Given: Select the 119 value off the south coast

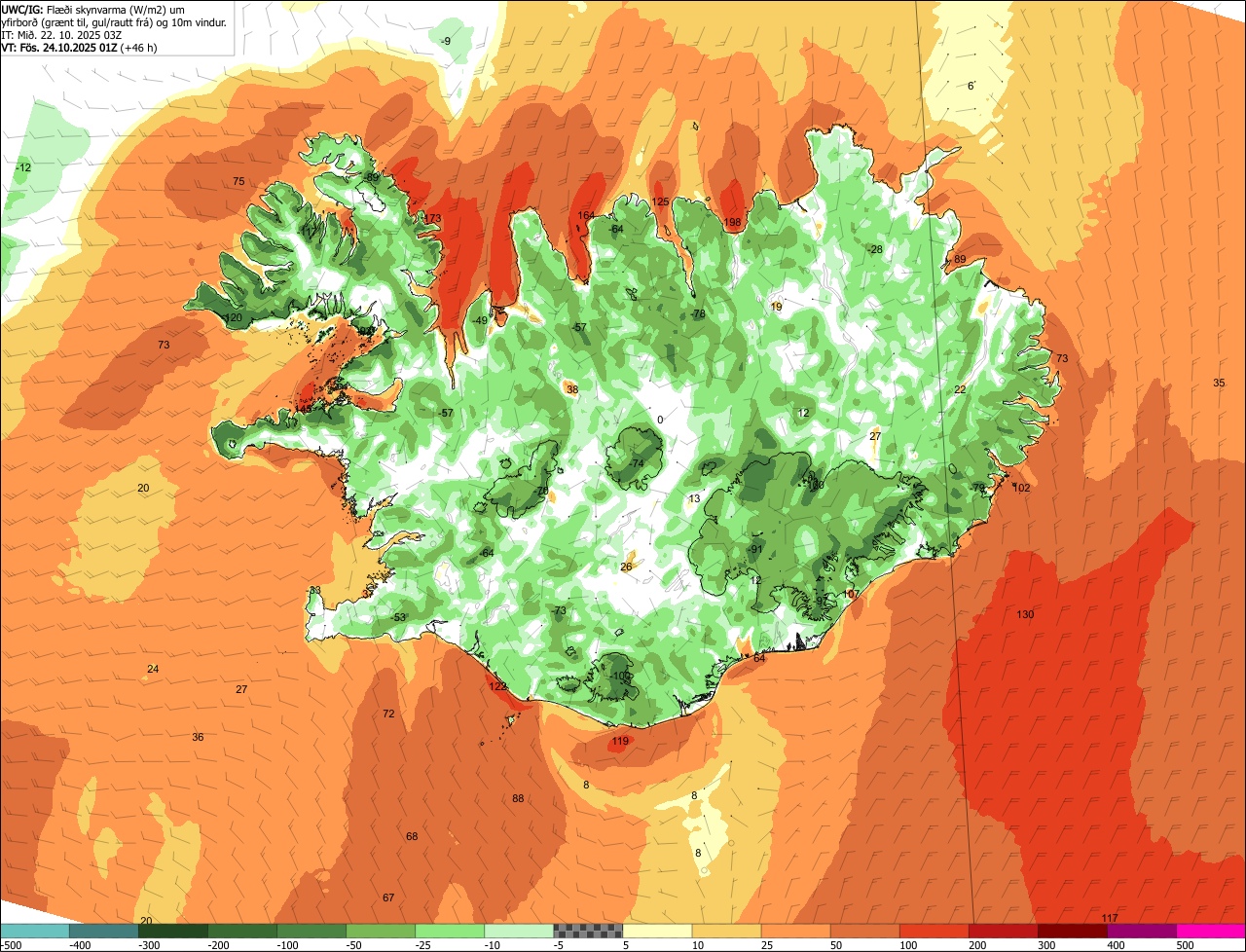Looking at the screenshot, I should pos(620,742).
